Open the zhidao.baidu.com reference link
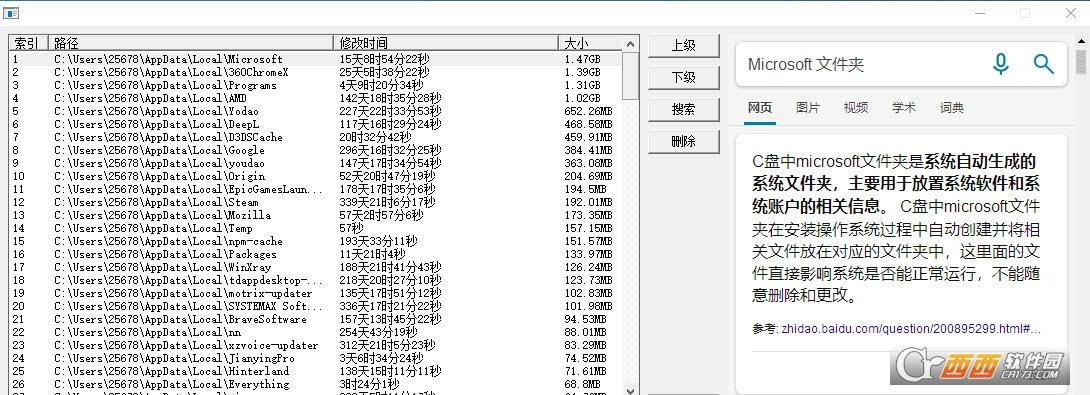 click(x=911, y=328)
